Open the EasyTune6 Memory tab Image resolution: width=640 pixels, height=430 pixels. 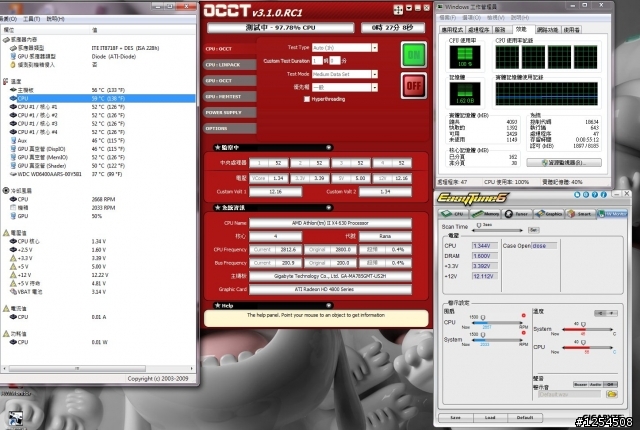[x=485, y=214]
